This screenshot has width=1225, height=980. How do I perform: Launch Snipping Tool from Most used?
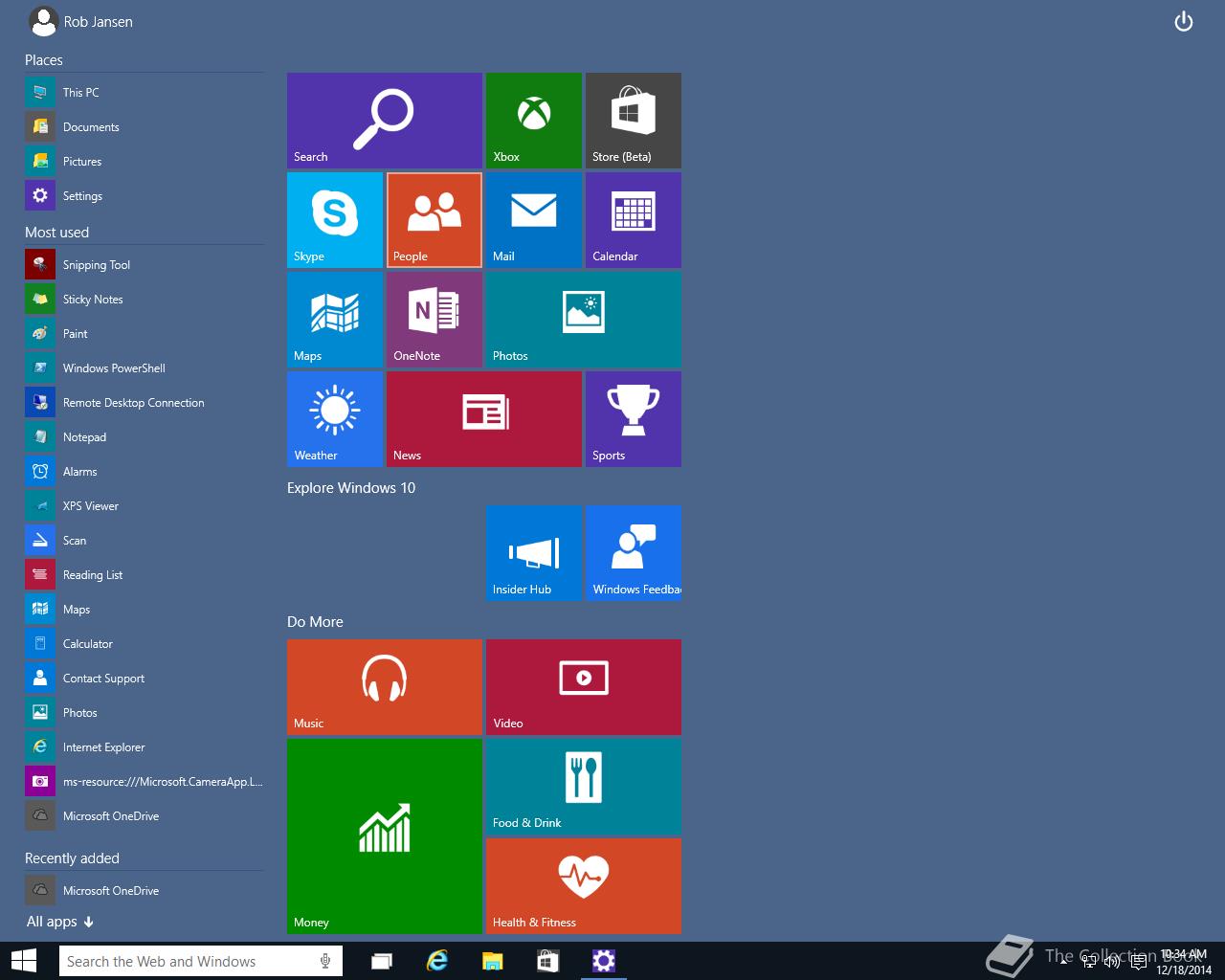[x=145, y=265]
